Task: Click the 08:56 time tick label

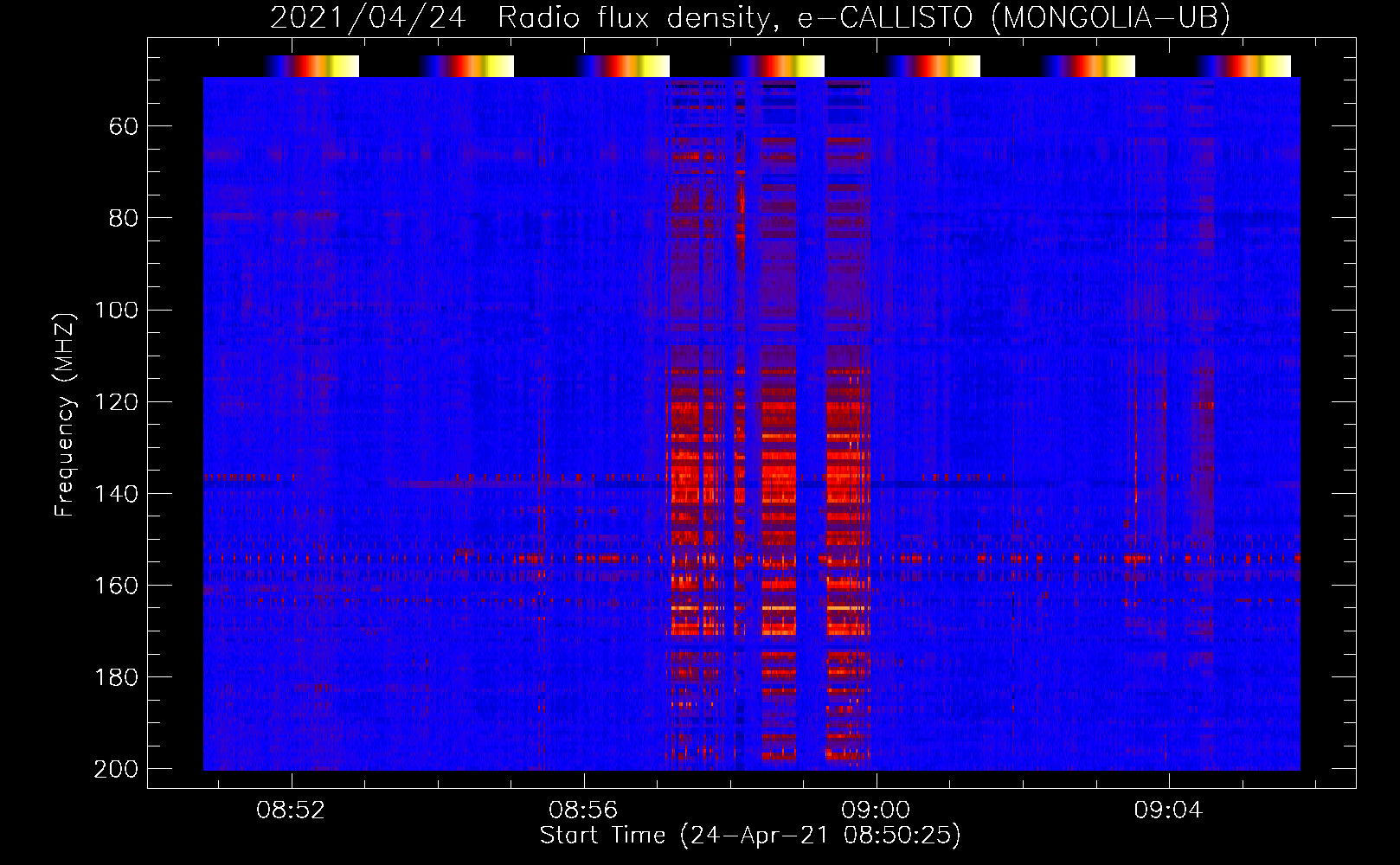Action: tap(584, 811)
